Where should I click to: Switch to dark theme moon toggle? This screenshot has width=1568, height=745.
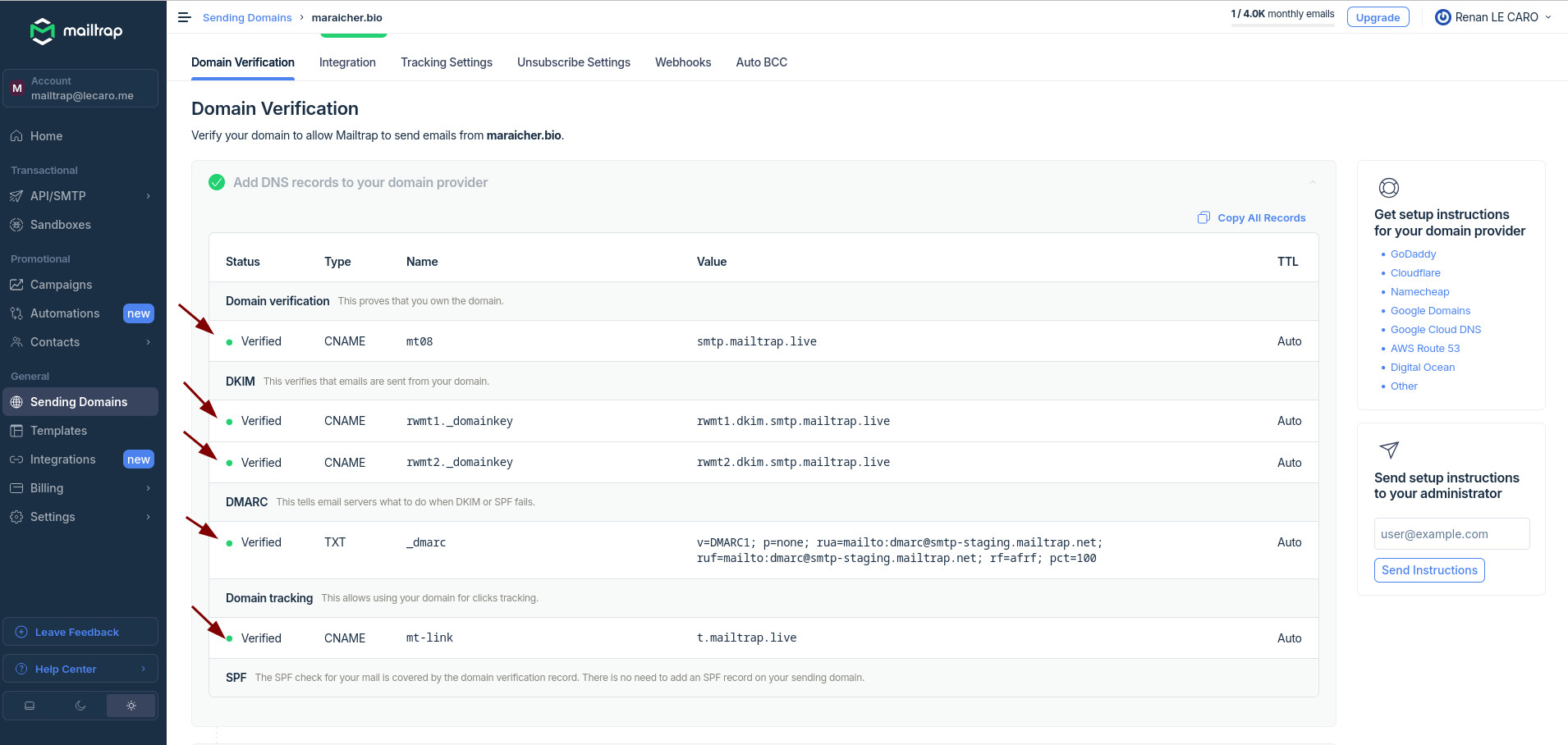point(80,706)
